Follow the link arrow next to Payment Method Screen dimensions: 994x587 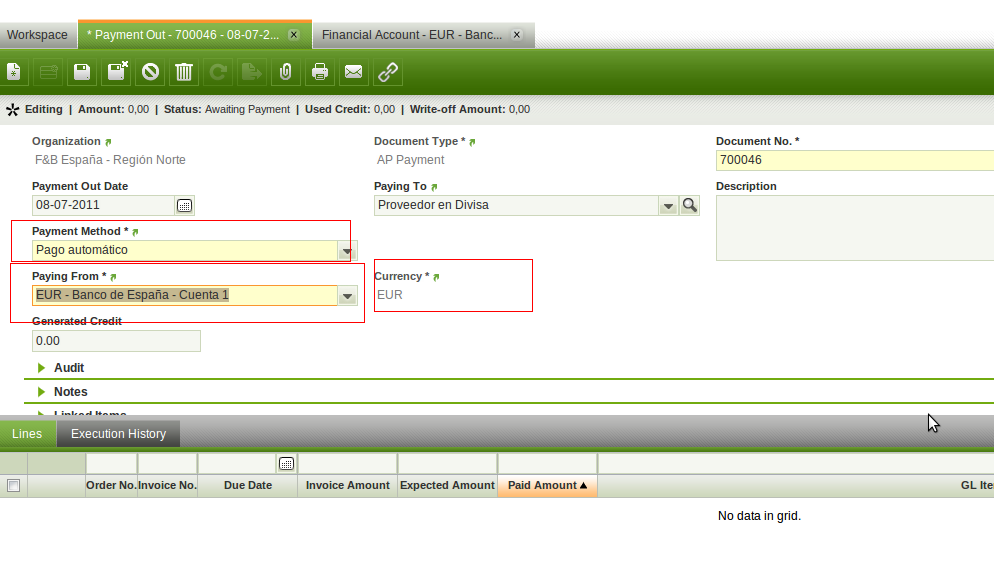coord(134,232)
